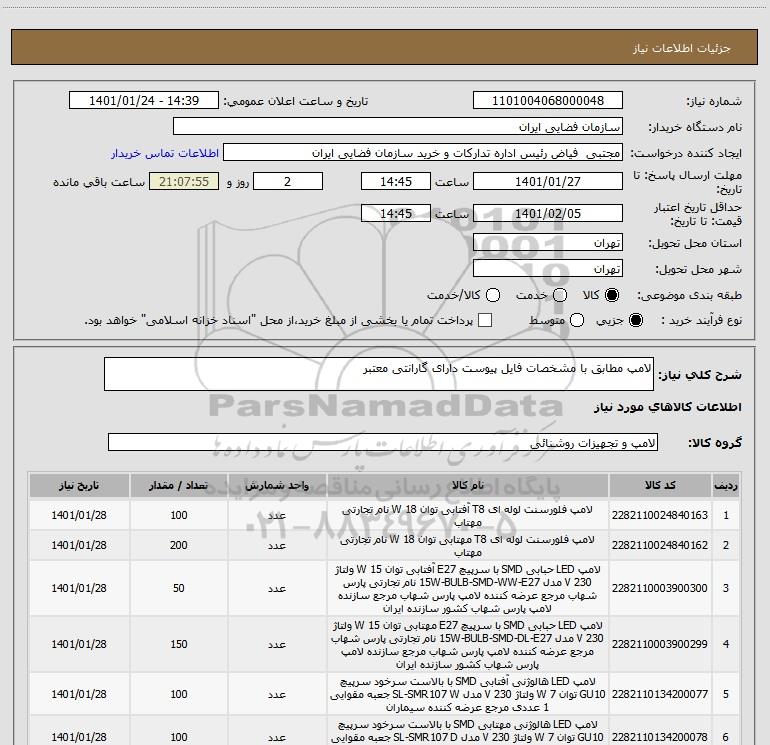Viewport: 770px width, 745px height.
Task: Select the خدمت radio button
Action: tap(560, 295)
